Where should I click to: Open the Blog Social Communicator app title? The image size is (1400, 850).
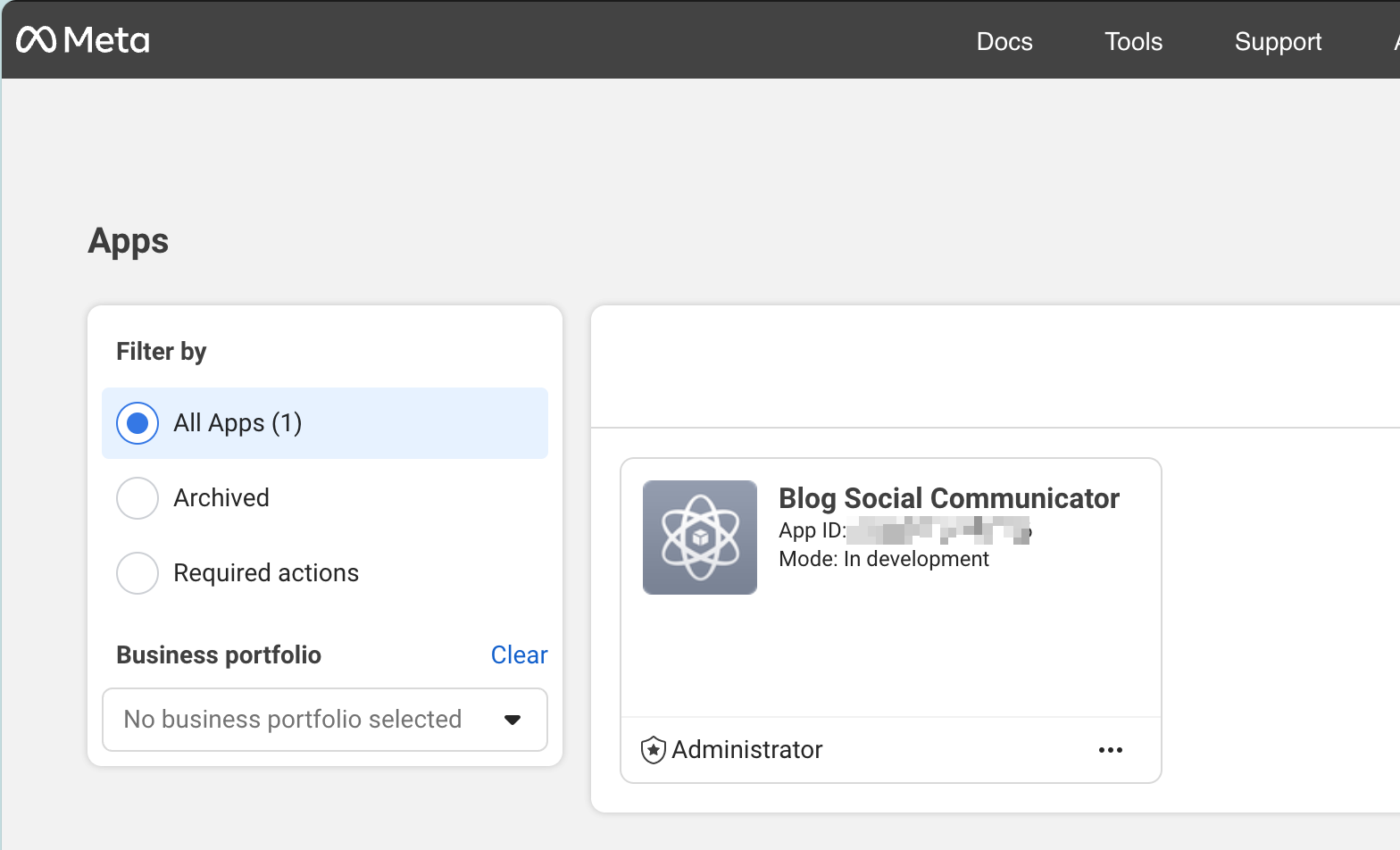click(x=948, y=498)
